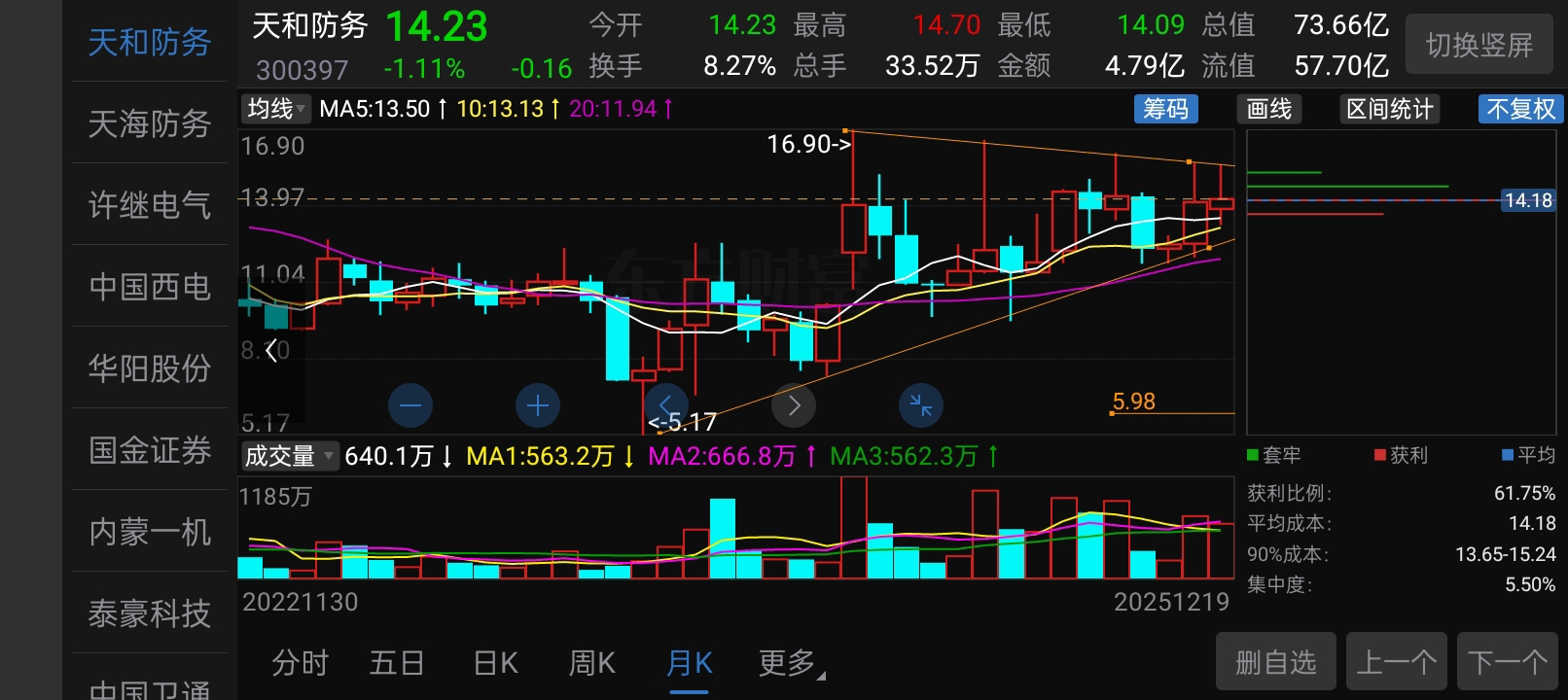Viewport: 1568px width, 700px height.
Task: Tap the 14.18 average cost marker
Action: point(1528,200)
